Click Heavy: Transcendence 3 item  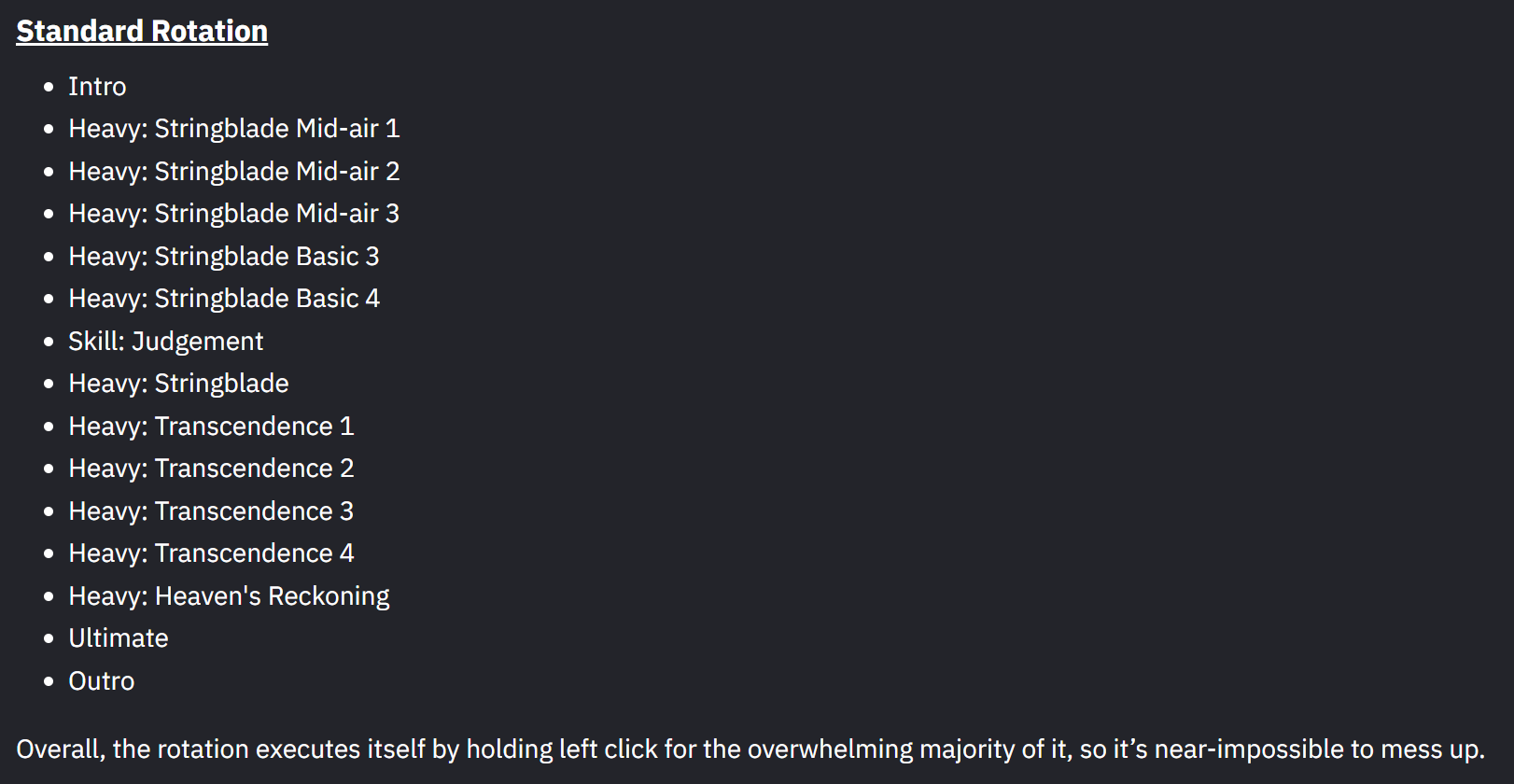click(x=211, y=511)
